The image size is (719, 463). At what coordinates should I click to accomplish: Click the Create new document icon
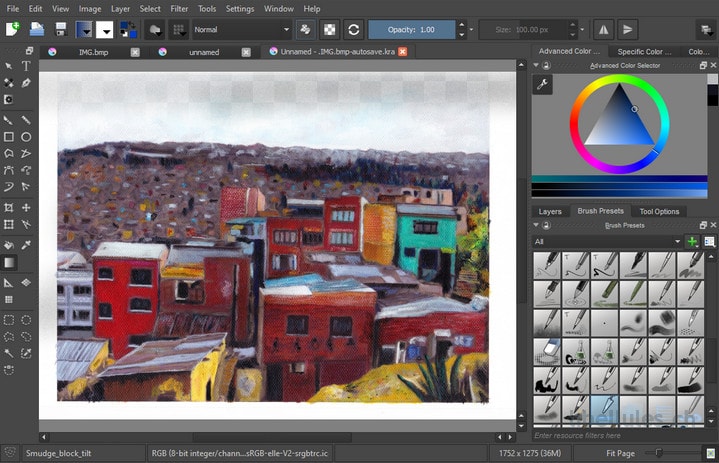[x=13, y=29]
